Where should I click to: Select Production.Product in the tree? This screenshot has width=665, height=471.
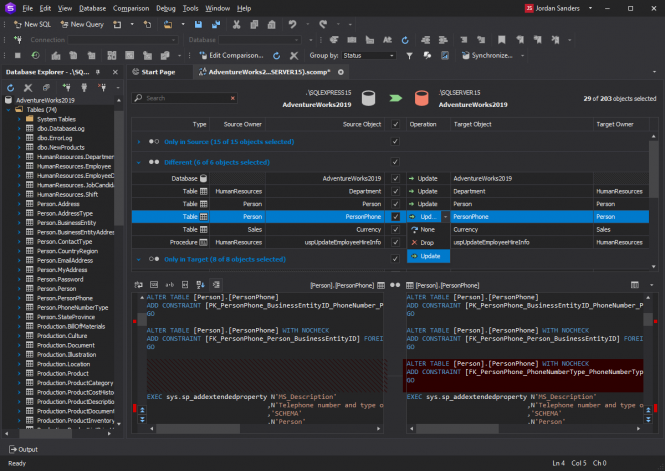click(x=62, y=373)
